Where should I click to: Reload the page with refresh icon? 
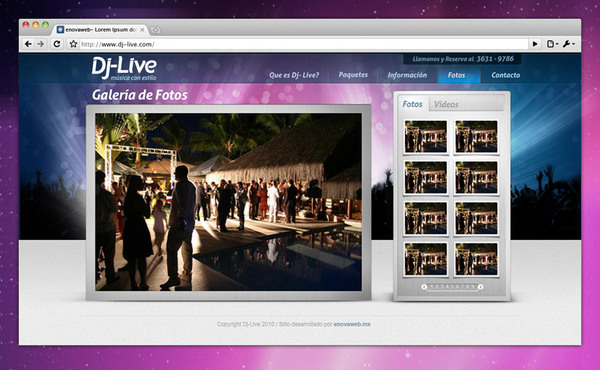pyautogui.click(x=57, y=44)
